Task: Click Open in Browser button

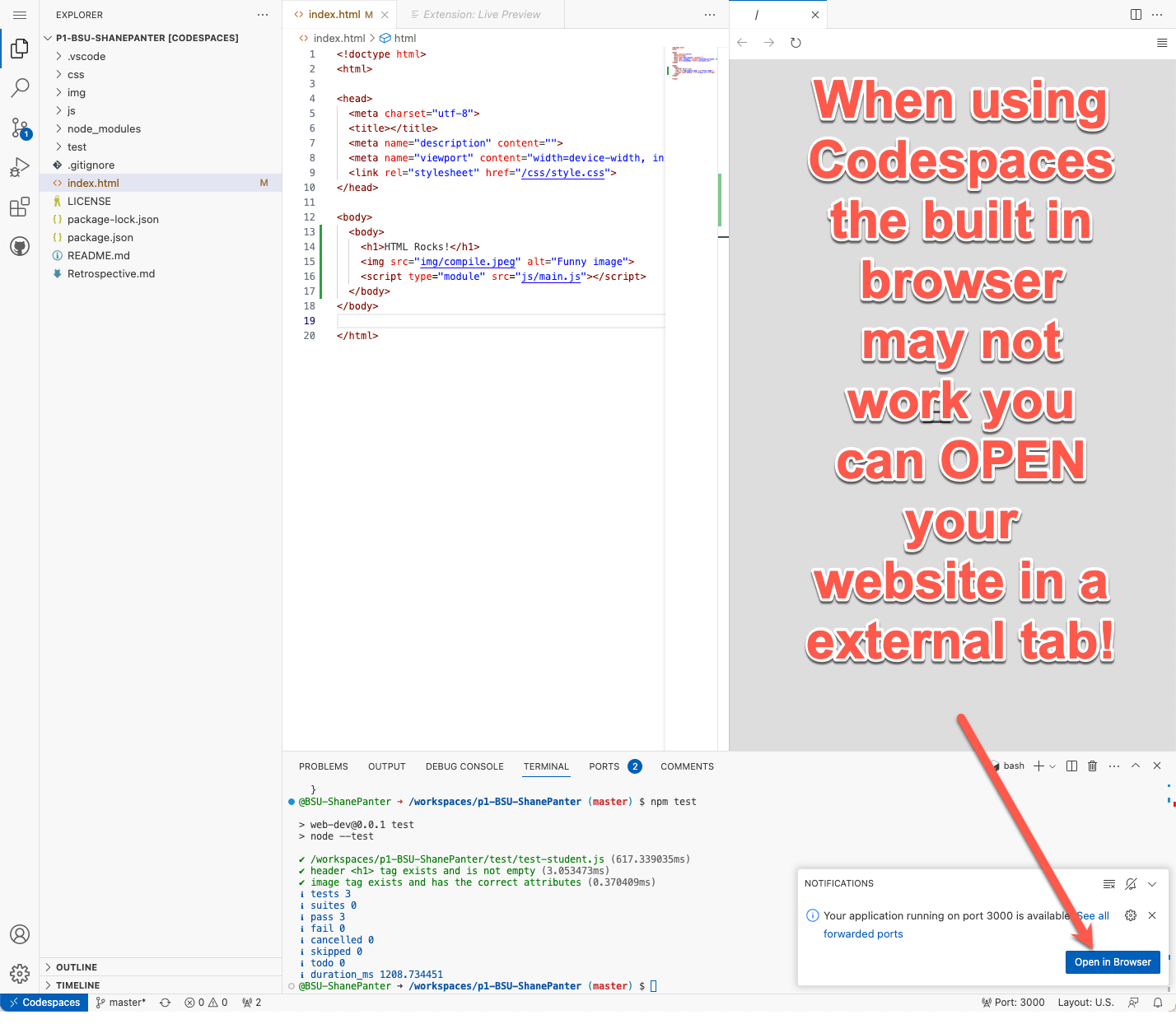Action: pos(1113,962)
